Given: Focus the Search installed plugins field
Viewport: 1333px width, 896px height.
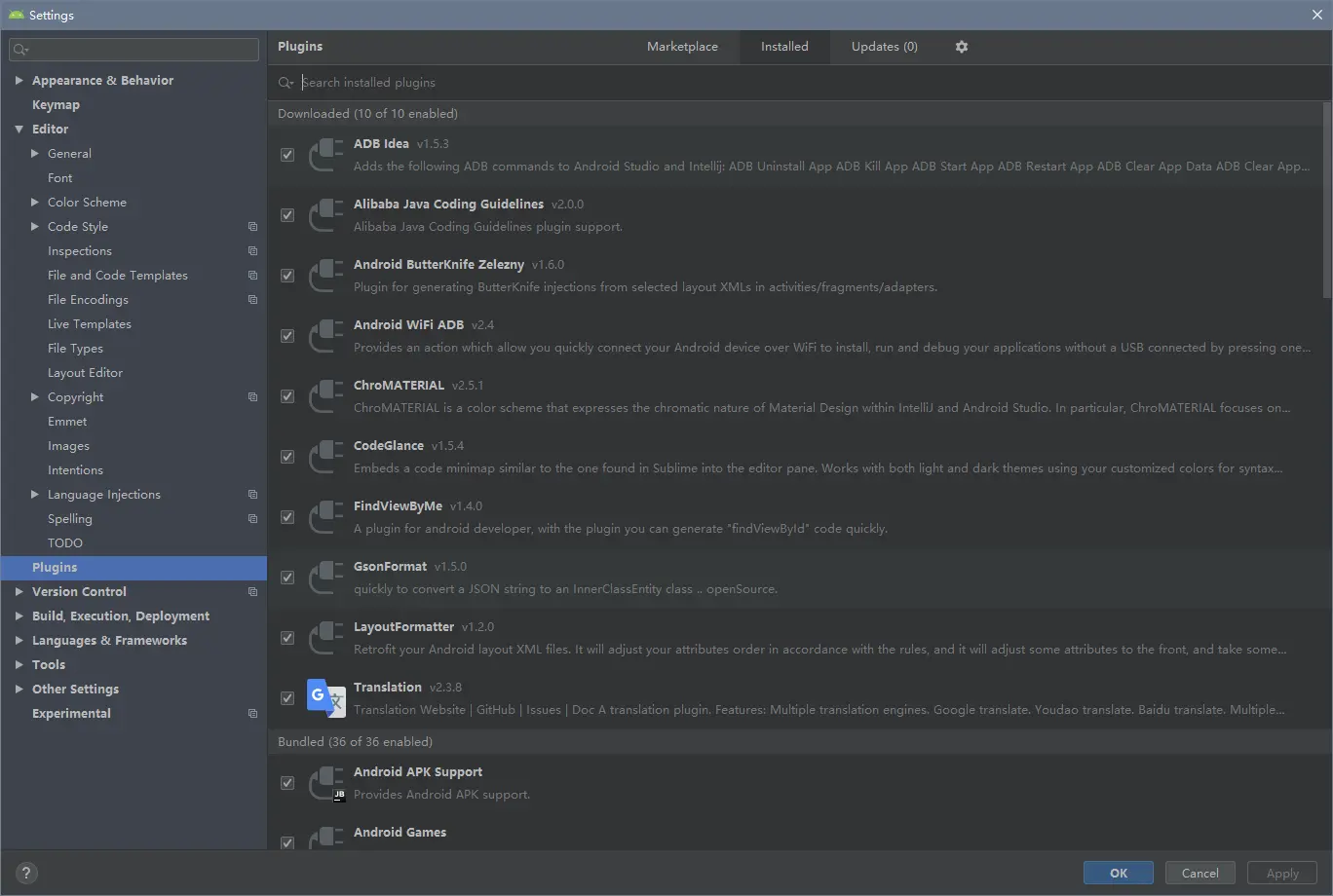Looking at the screenshot, I should 799,83.
